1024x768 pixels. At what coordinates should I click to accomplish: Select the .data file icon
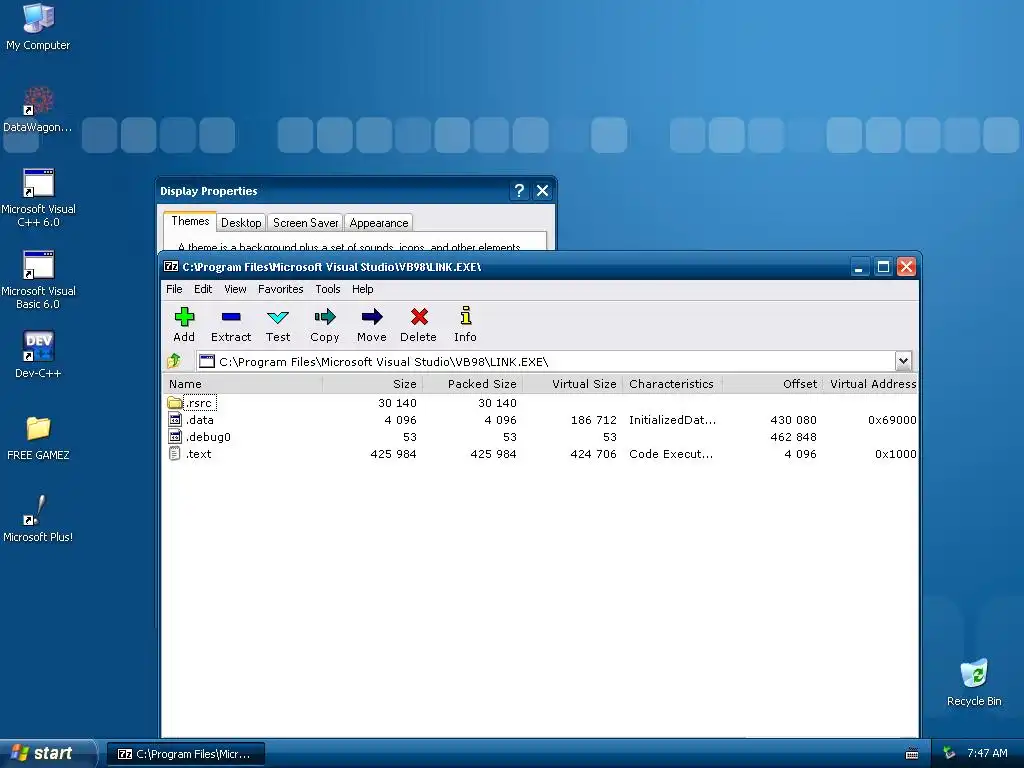(x=174, y=420)
